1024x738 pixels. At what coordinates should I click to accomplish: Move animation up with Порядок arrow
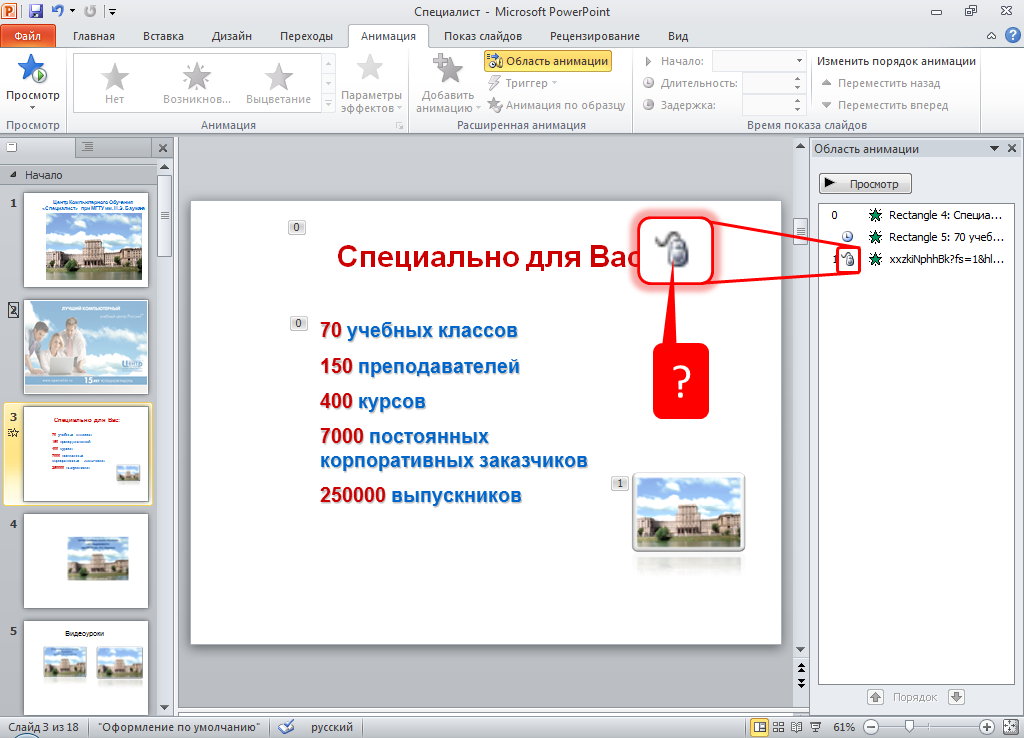875,696
